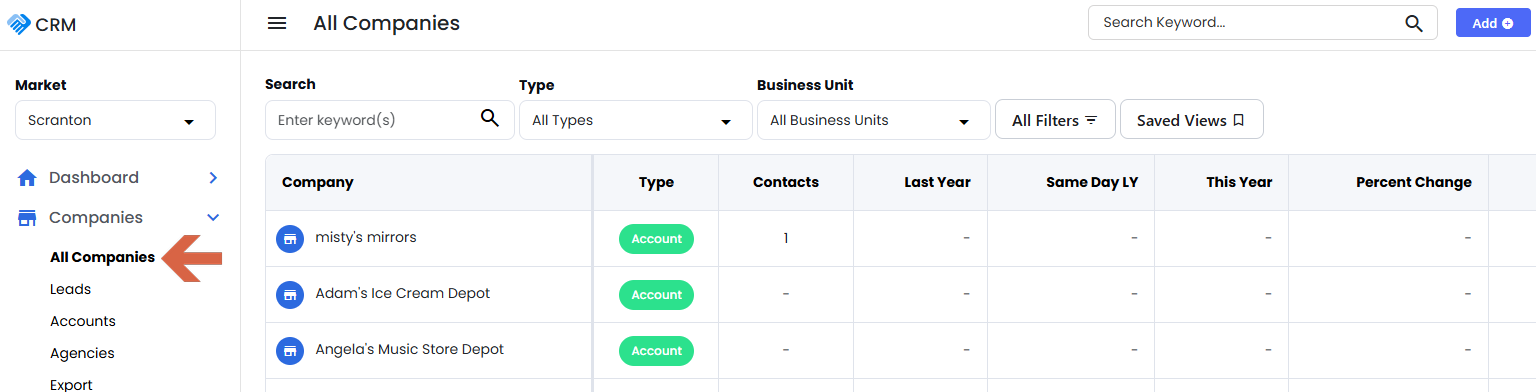Click Account badge for Adam's Ice Cream Depot
This screenshot has width=1536, height=392.
pyautogui.click(x=656, y=295)
